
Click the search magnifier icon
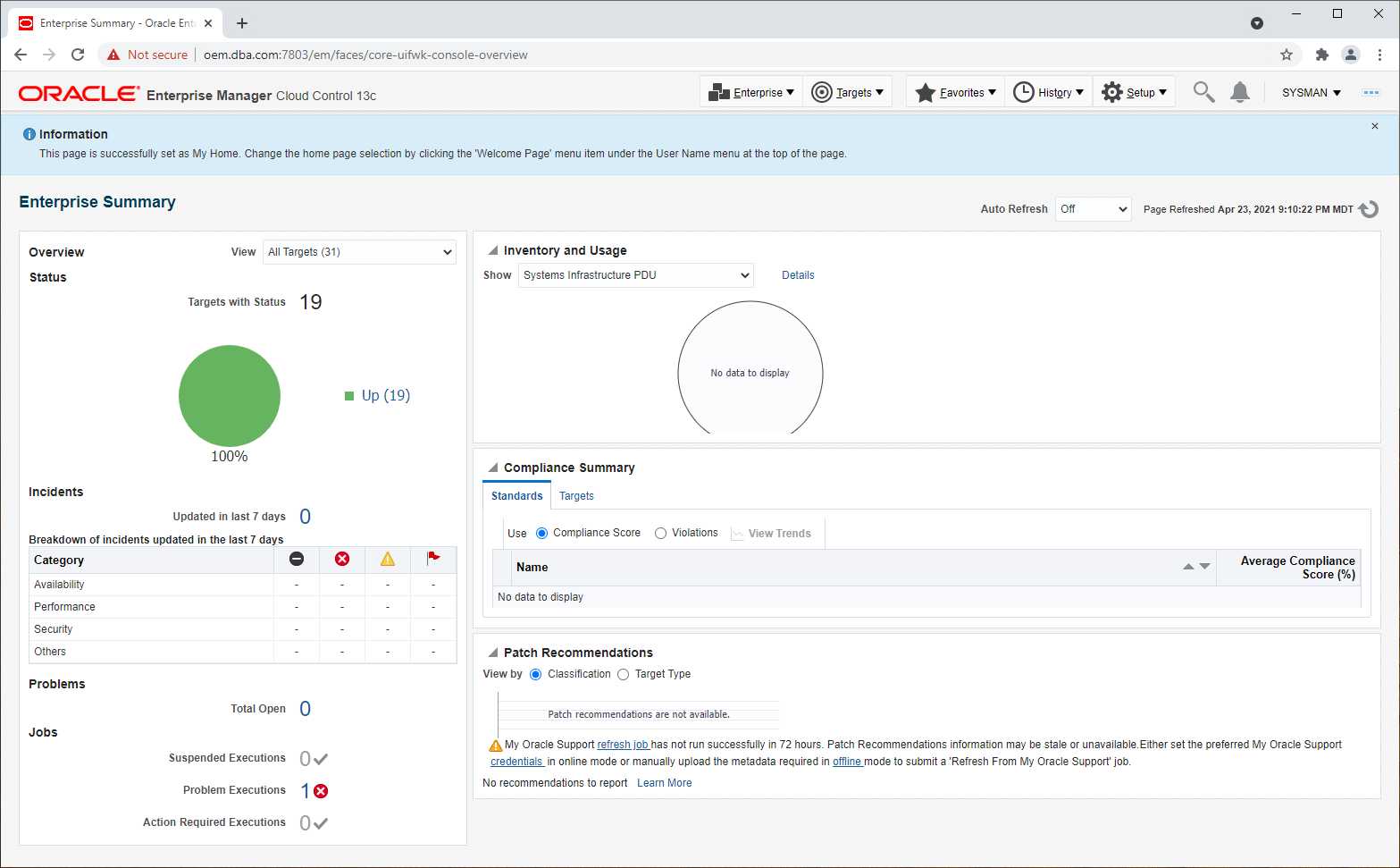1203,92
